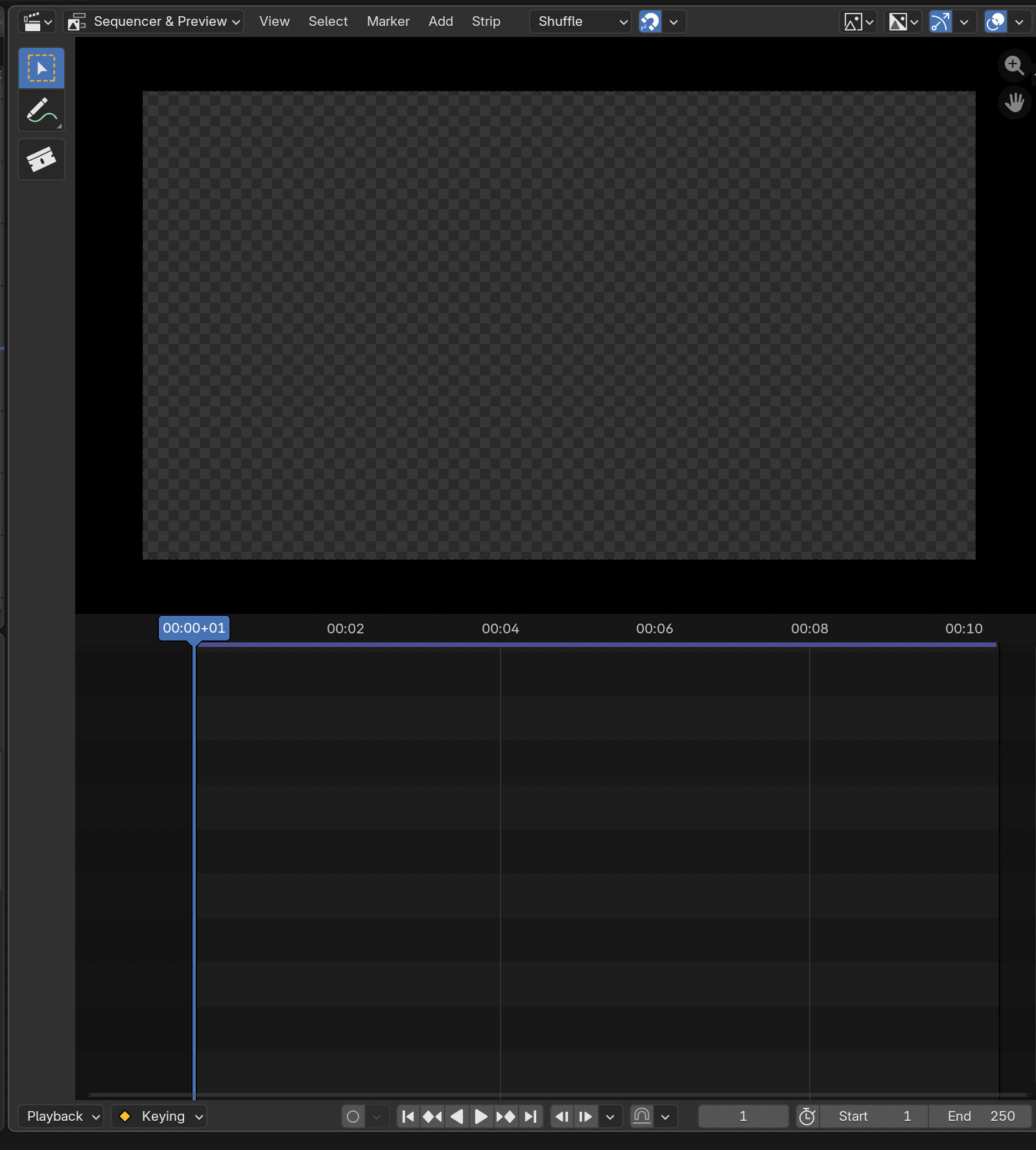Image resolution: width=1036 pixels, height=1150 pixels.
Task: Step back one frame
Action: click(x=562, y=1116)
